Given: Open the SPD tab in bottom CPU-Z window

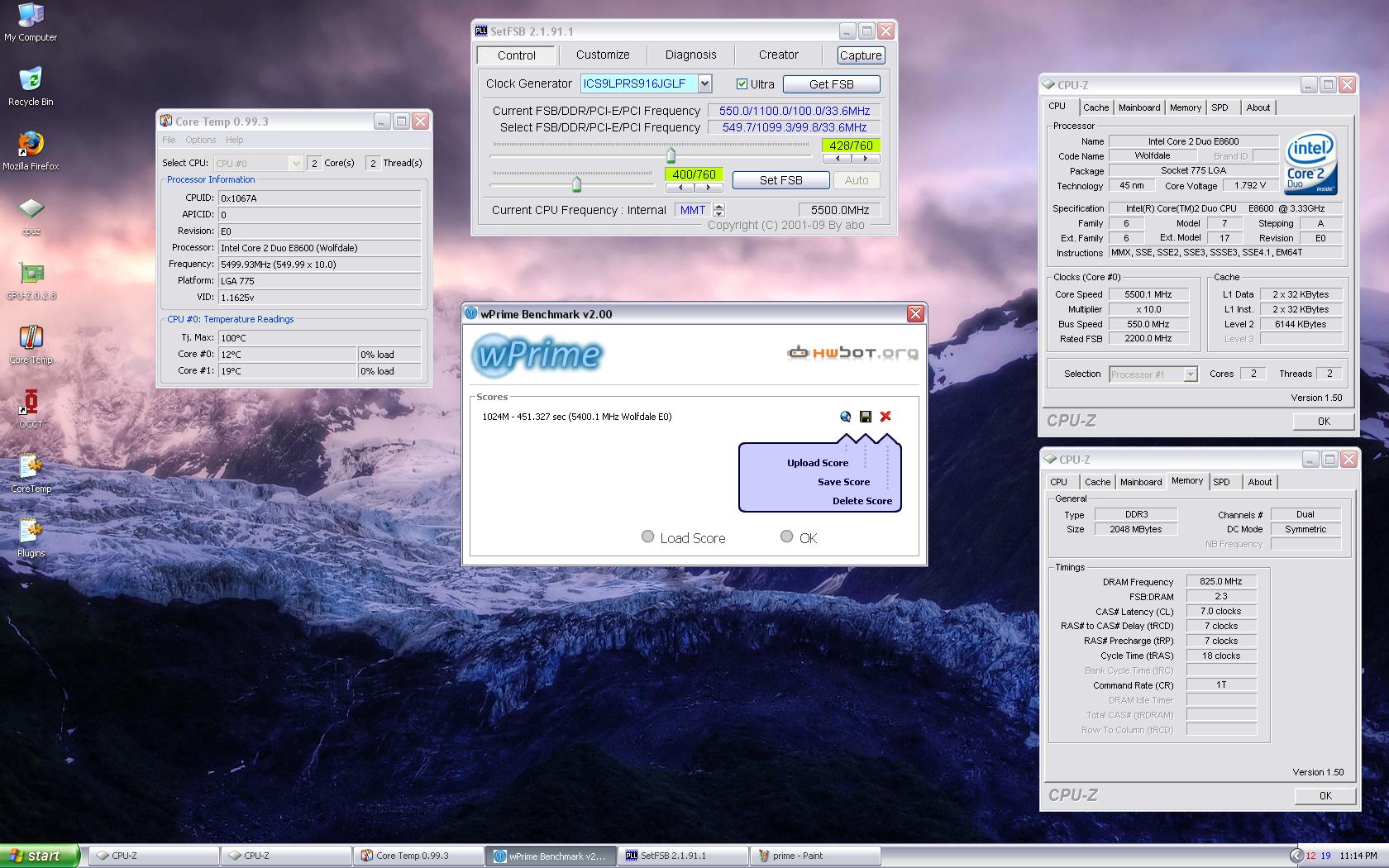Looking at the screenshot, I should (x=1221, y=482).
